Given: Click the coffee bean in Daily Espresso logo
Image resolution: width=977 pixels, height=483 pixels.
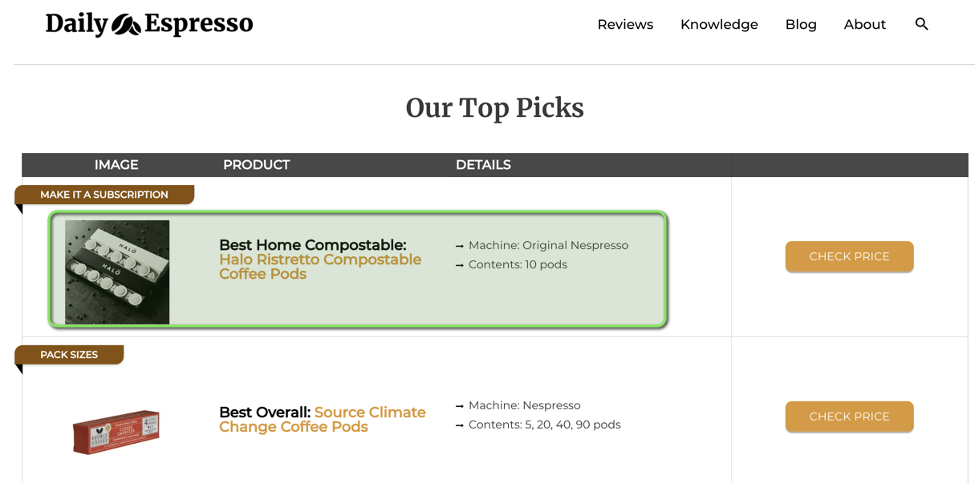Looking at the screenshot, I should pos(126,24).
